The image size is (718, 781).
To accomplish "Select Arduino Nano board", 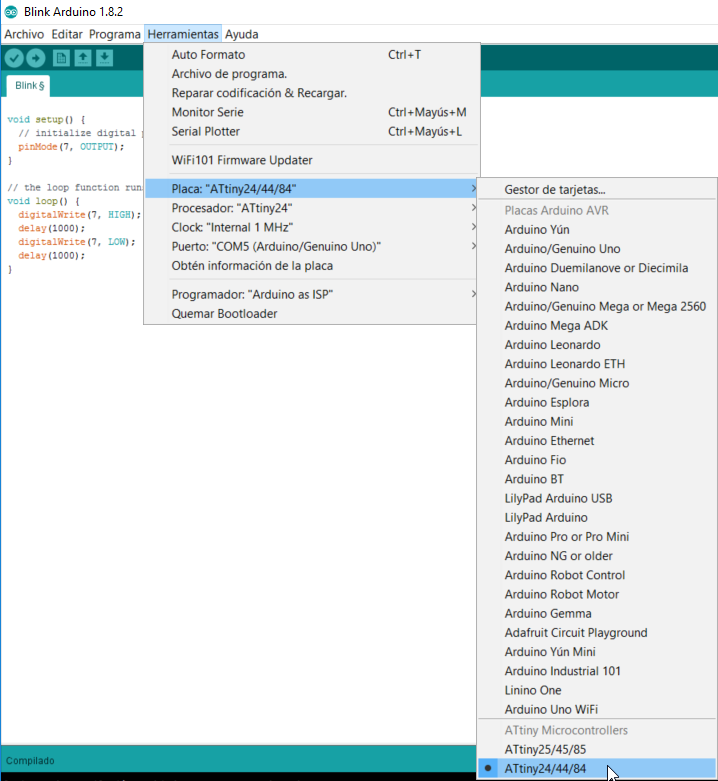I will click(597, 287).
